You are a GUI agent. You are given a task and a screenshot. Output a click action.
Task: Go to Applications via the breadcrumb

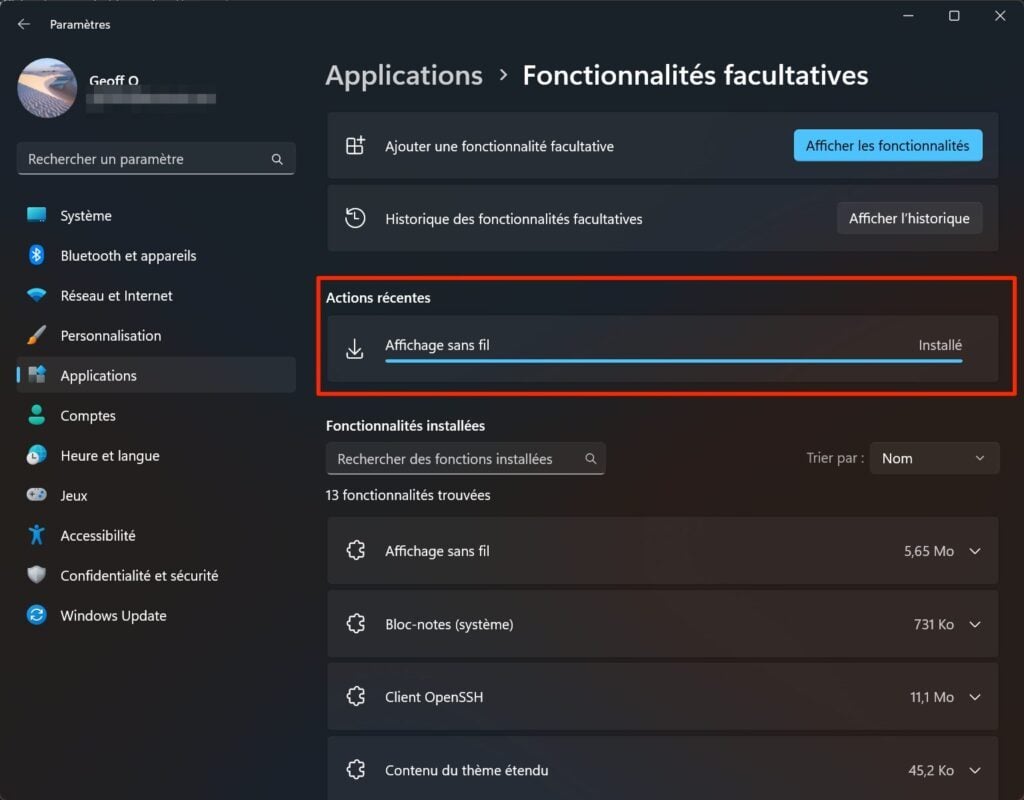(x=404, y=76)
